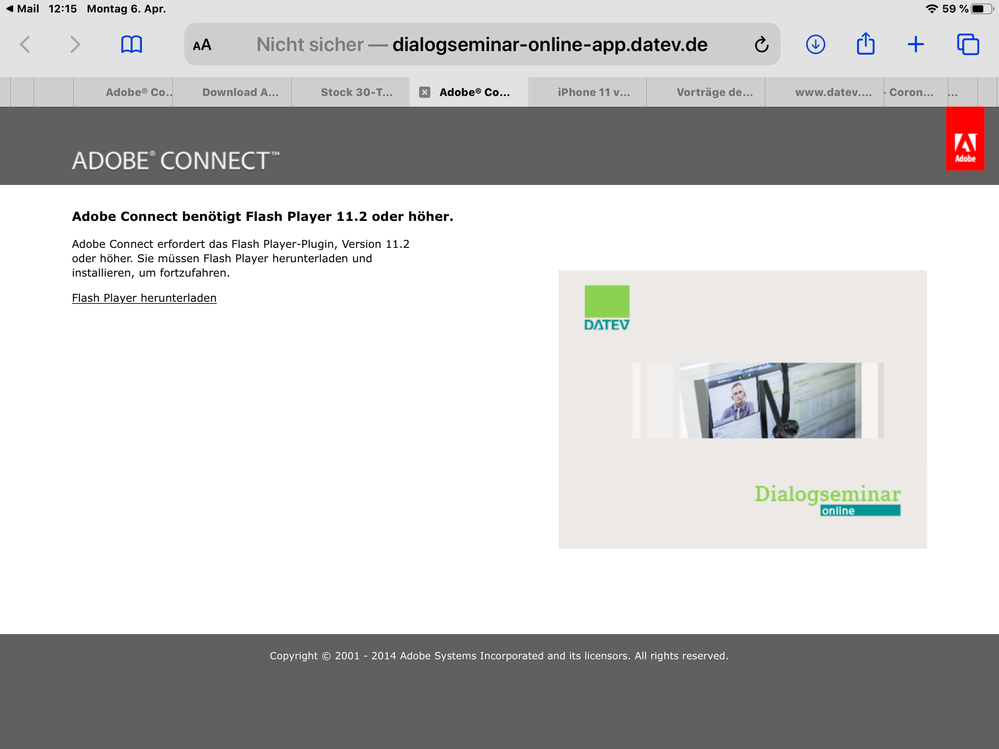
Task: Tap the address bar URL field
Action: click(x=482, y=45)
